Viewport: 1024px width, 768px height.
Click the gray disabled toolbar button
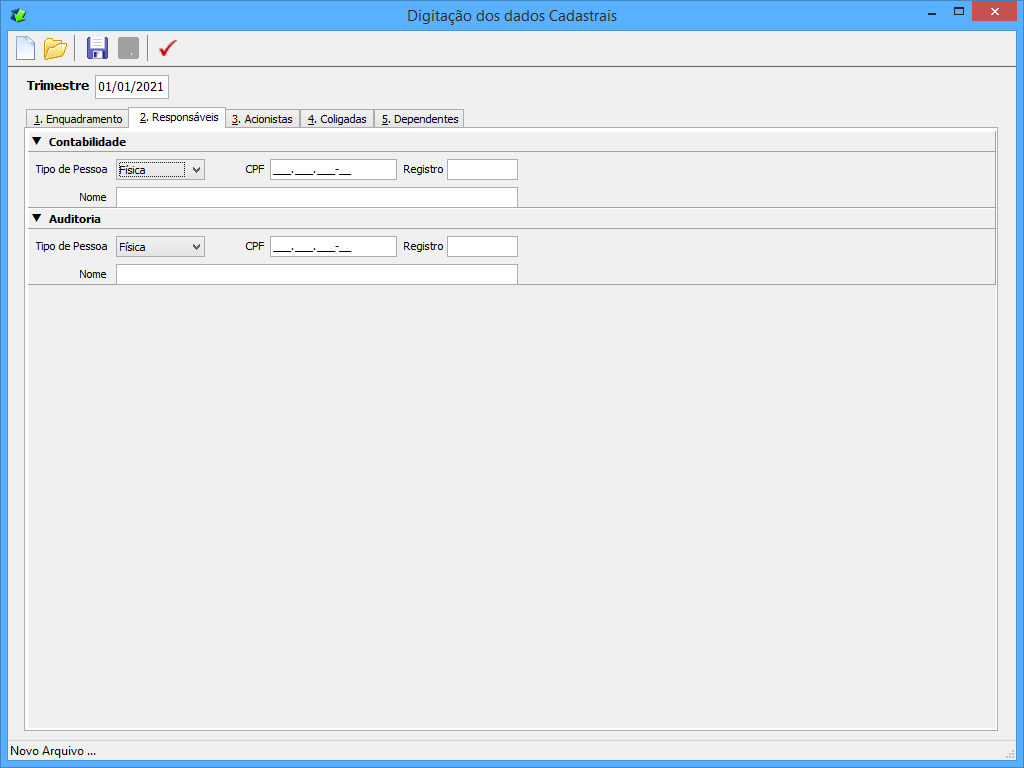129,48
